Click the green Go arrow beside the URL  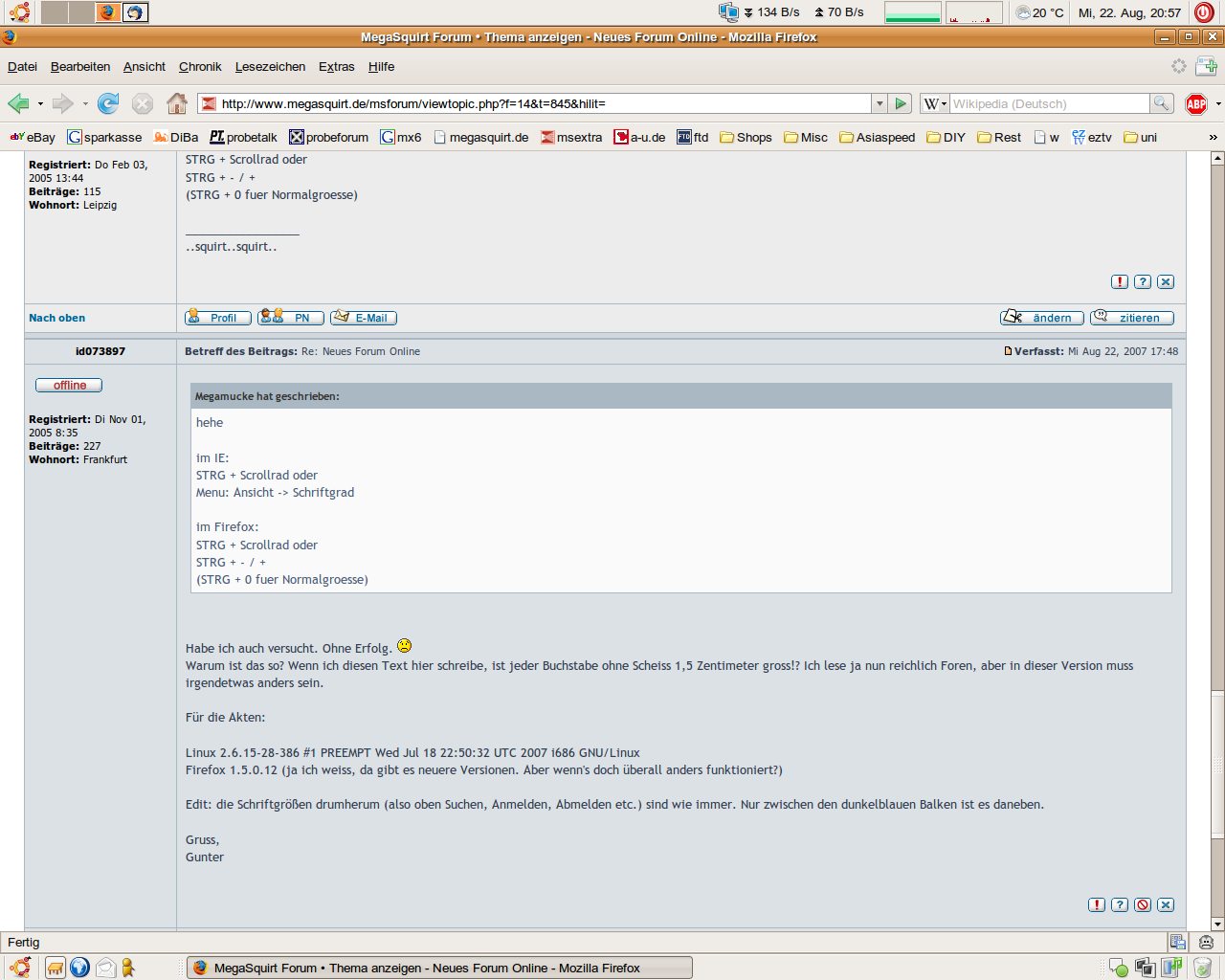coord(901,103)
